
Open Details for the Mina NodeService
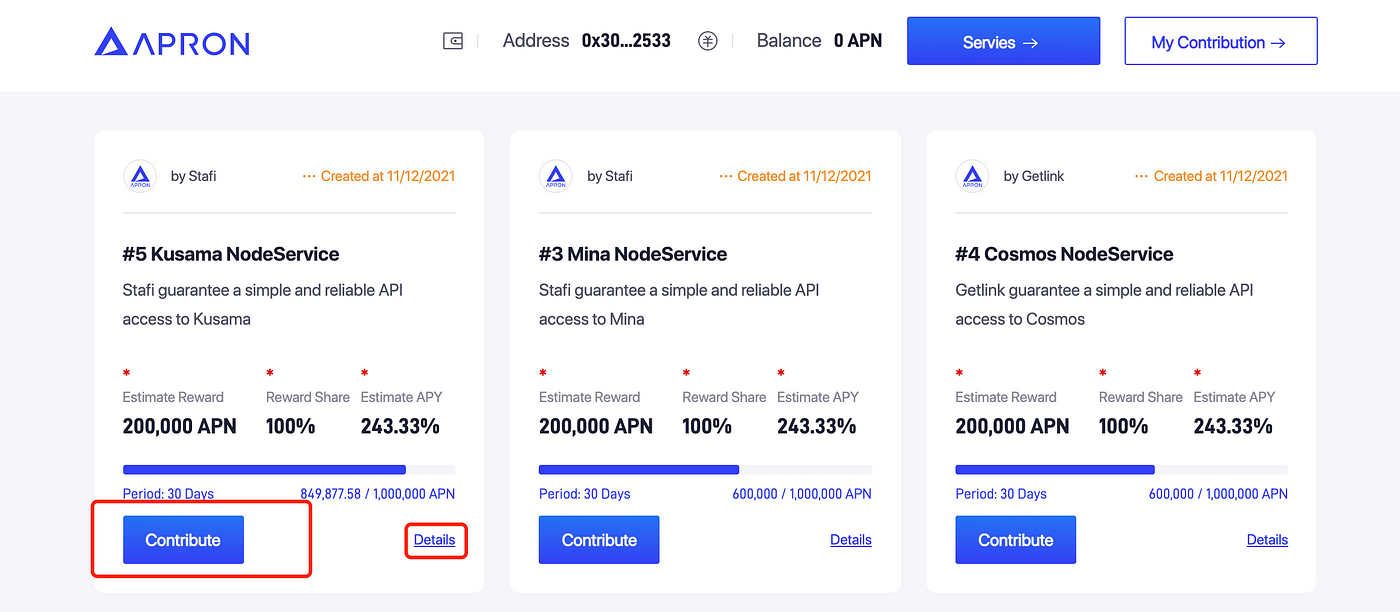[x=851, y=540]
